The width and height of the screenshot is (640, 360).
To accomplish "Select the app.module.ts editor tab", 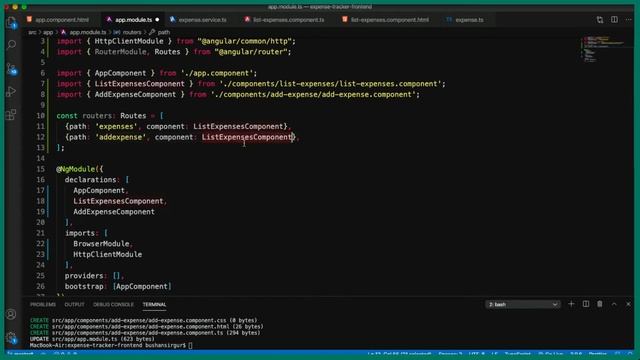I will pos(133,20).
